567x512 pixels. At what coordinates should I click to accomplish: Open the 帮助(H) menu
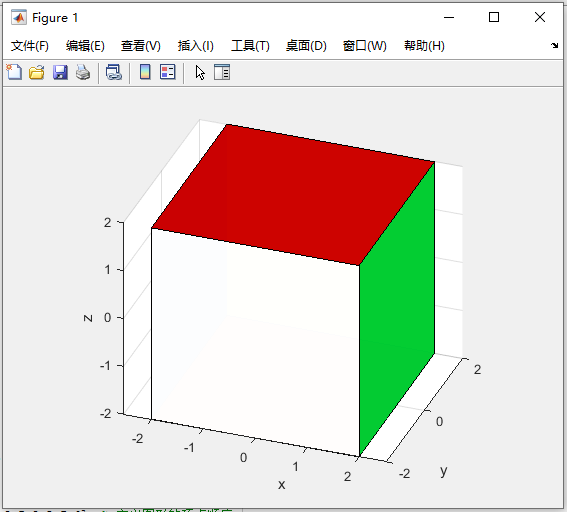pyautogui.click(x=424, y=46)
